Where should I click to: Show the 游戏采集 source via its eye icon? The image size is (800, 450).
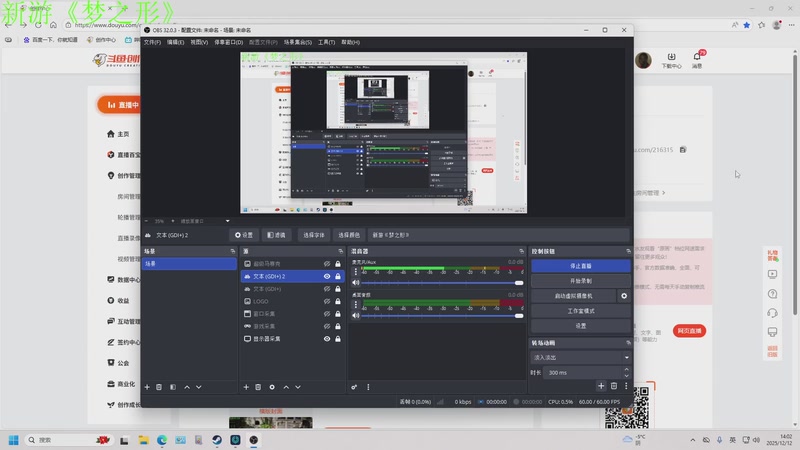[327, 327]
